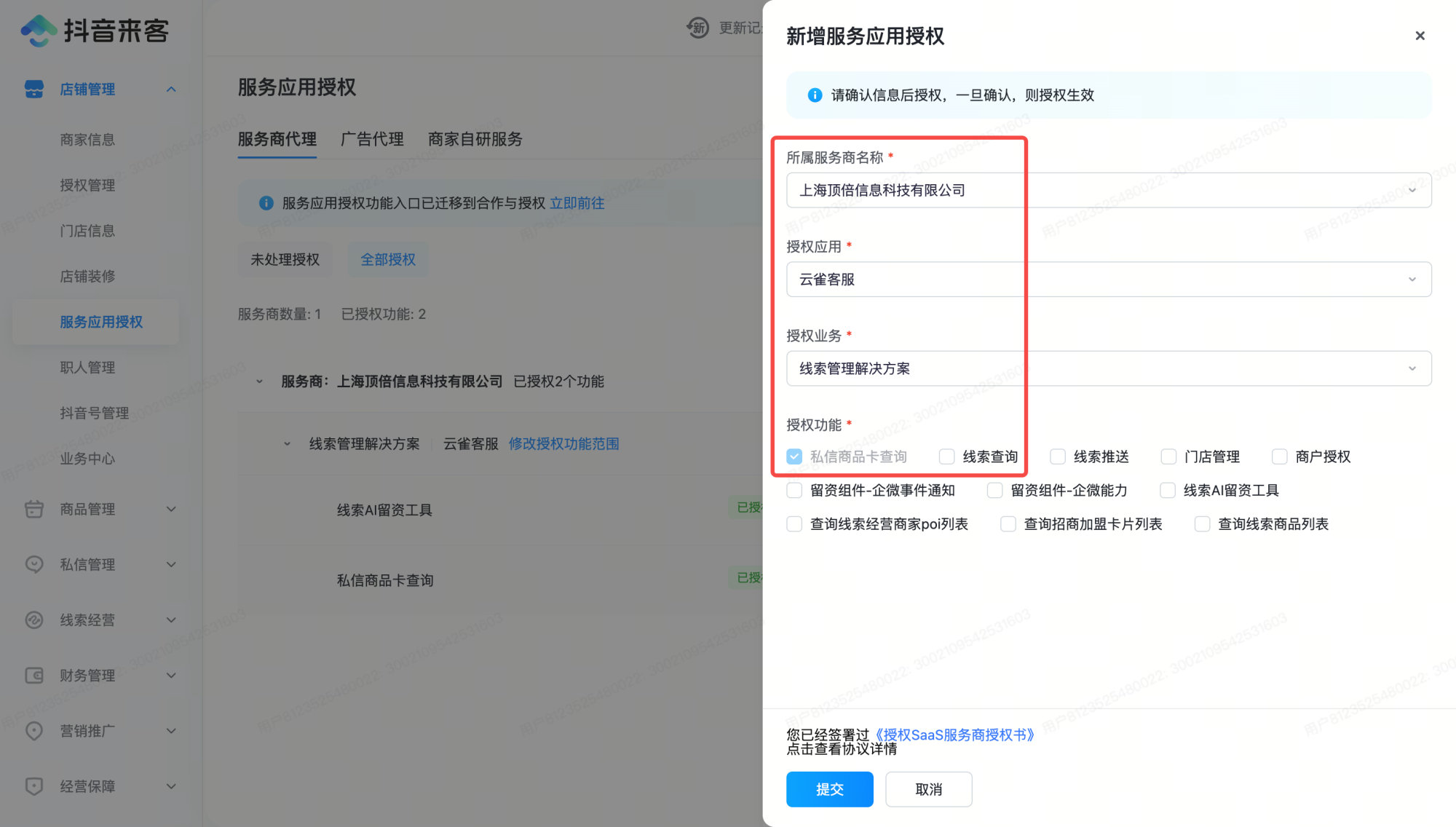Click the 私信商品卡查询 table row text
The width and height of the screenshot is (1456, 827).
(385, 580)
